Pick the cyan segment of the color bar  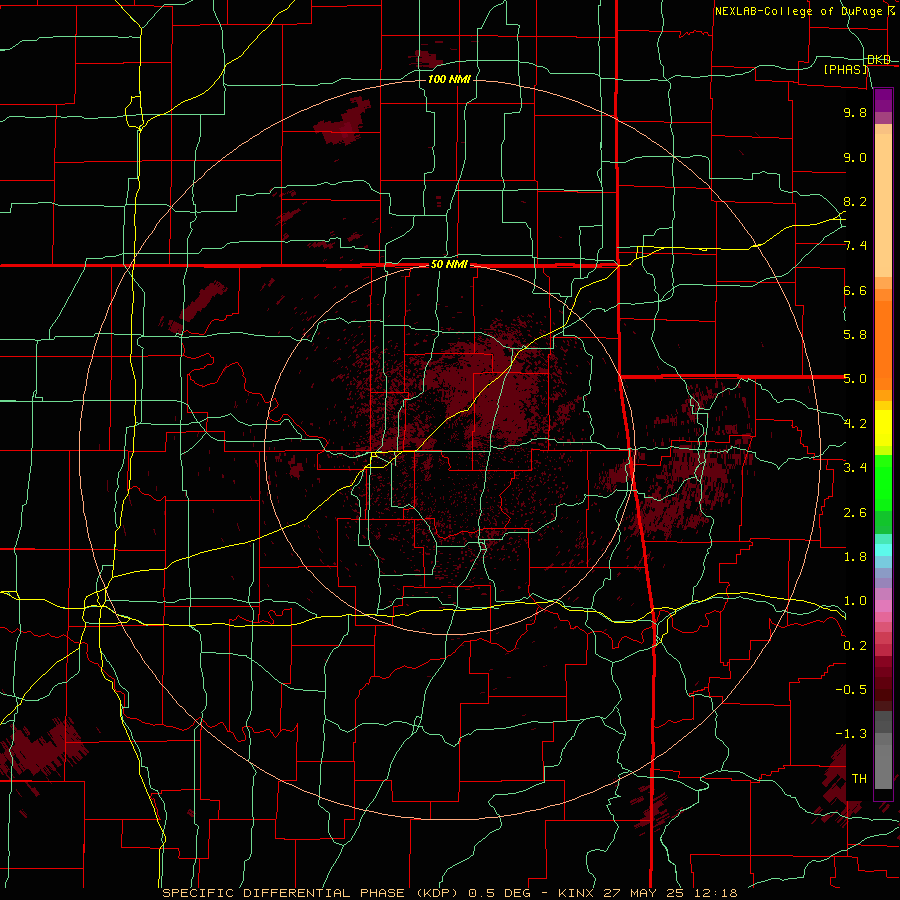(x=883, y=550)
